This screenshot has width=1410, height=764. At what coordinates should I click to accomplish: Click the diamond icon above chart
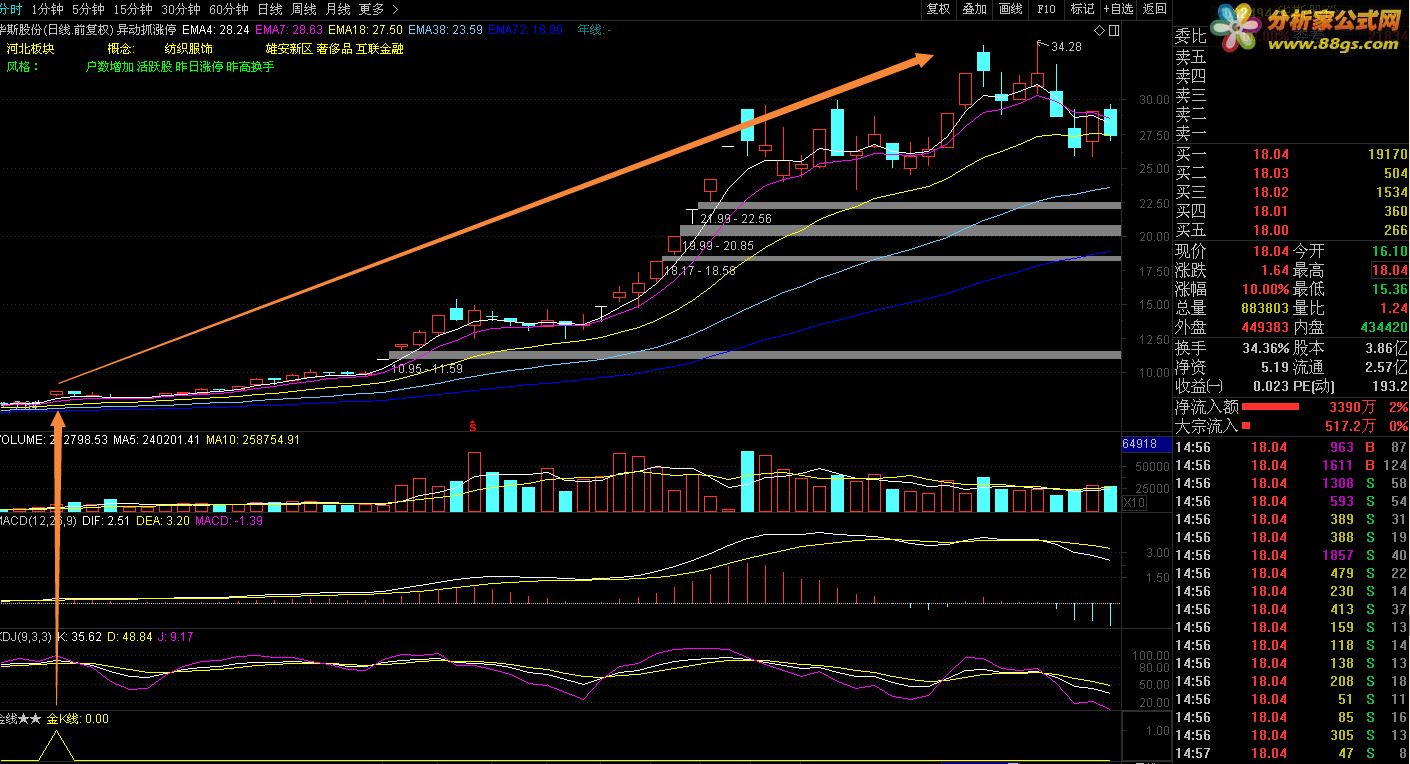[1100, 32]
